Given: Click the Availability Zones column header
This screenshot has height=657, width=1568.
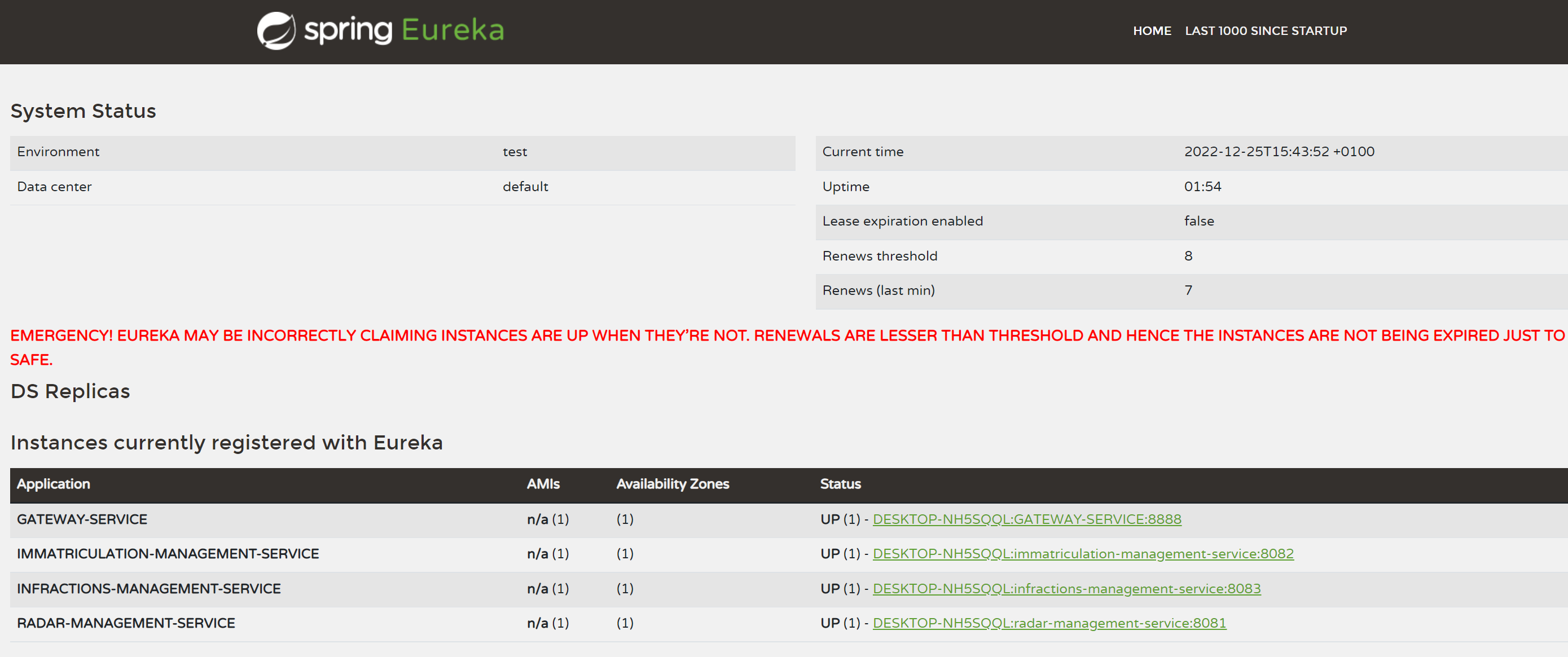Looking at the screenshot, I should tap(672, 484).
